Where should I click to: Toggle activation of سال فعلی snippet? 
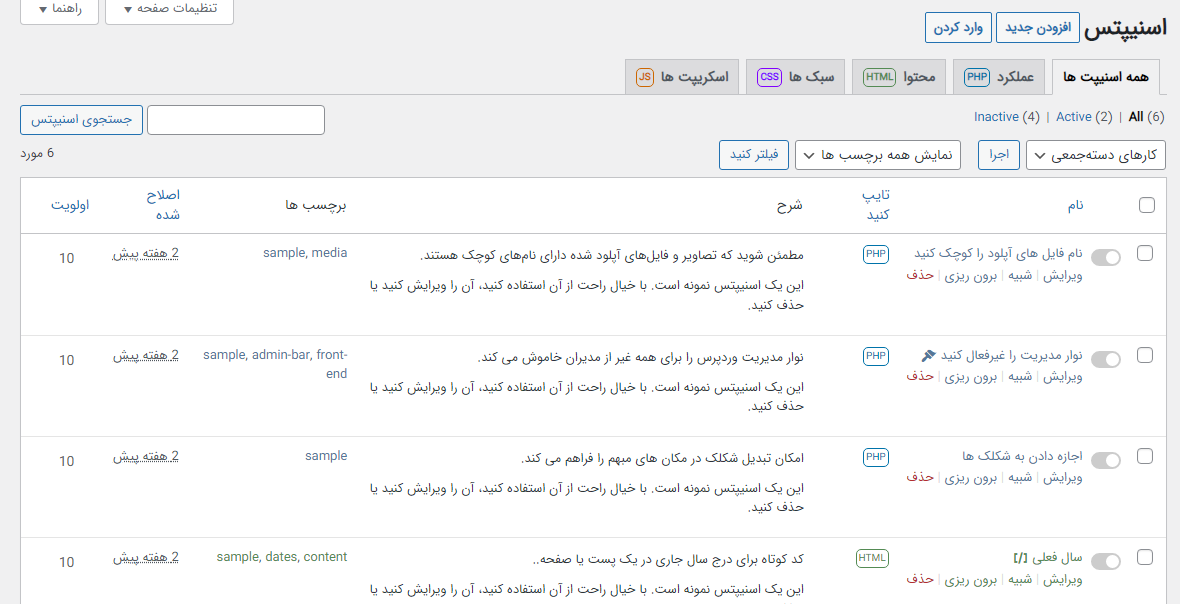(x=1105, y=562)
